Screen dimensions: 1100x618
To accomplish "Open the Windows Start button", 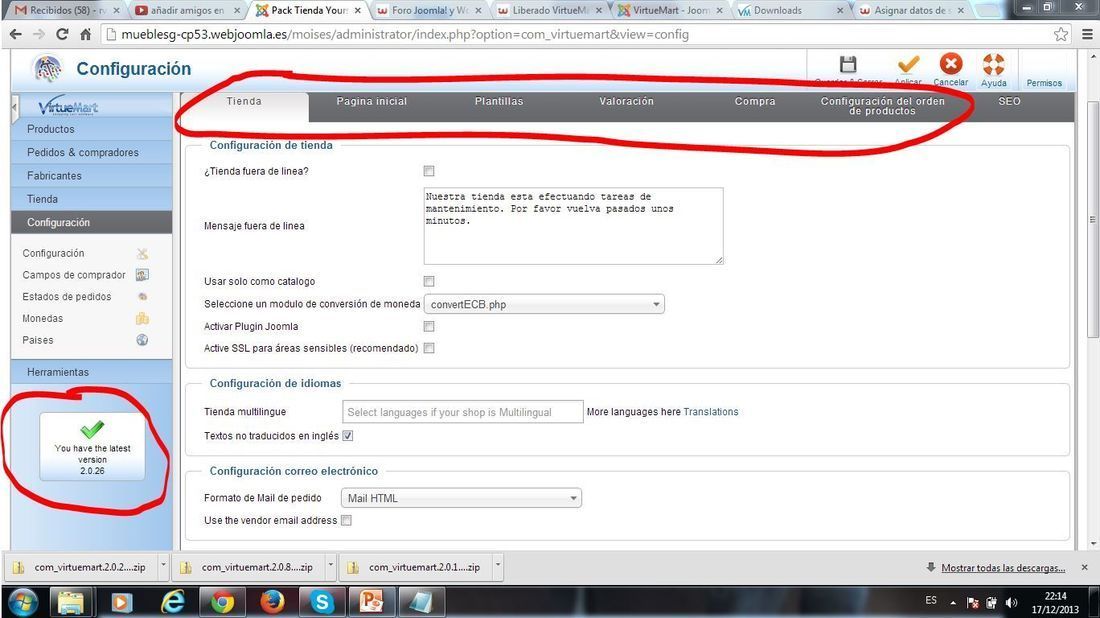I will [22, 603].
